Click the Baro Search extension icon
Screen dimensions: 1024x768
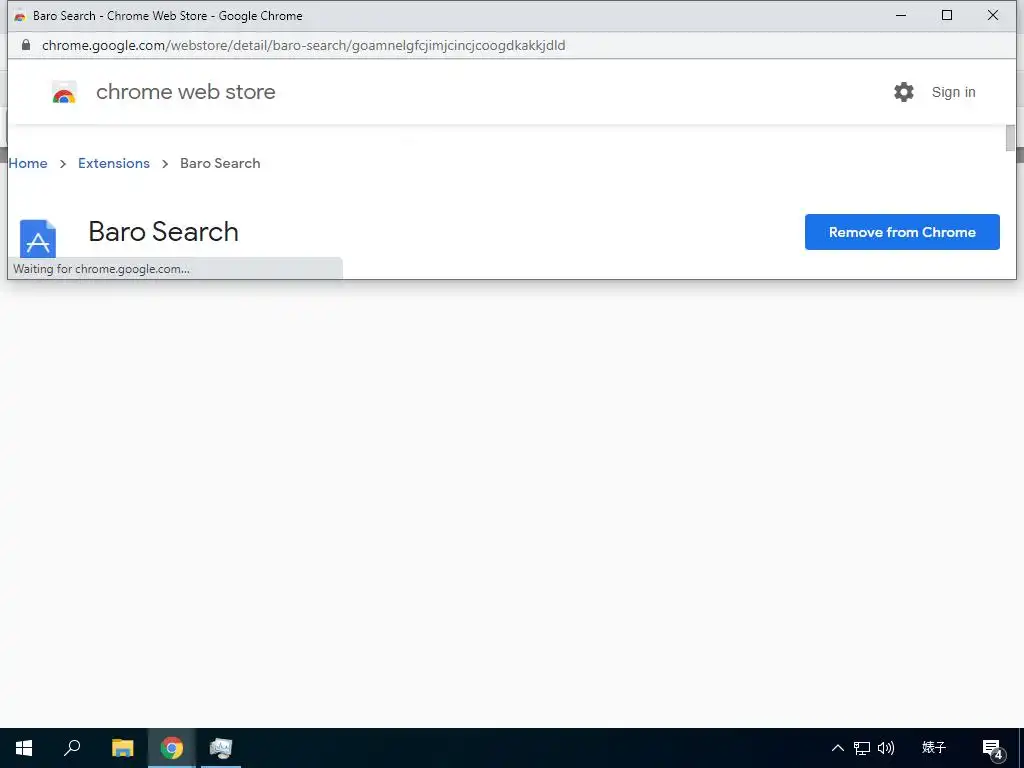click(38, 238)
